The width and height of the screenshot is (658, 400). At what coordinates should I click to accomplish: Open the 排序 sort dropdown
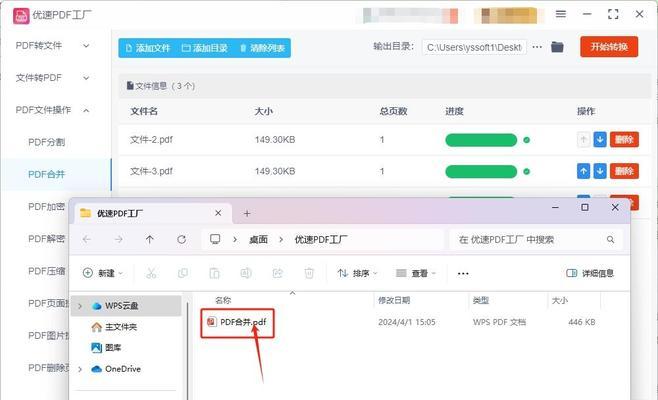pyautogui.click(x=357, y=273)
